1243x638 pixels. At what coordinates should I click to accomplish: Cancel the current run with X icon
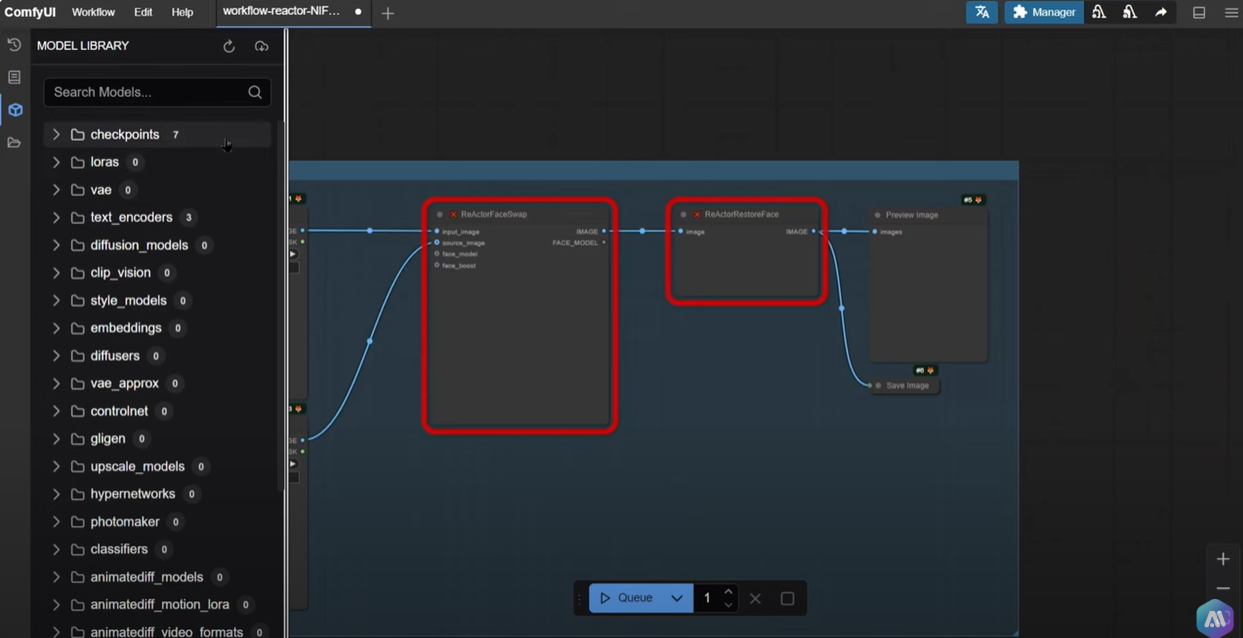pos(755,598)
